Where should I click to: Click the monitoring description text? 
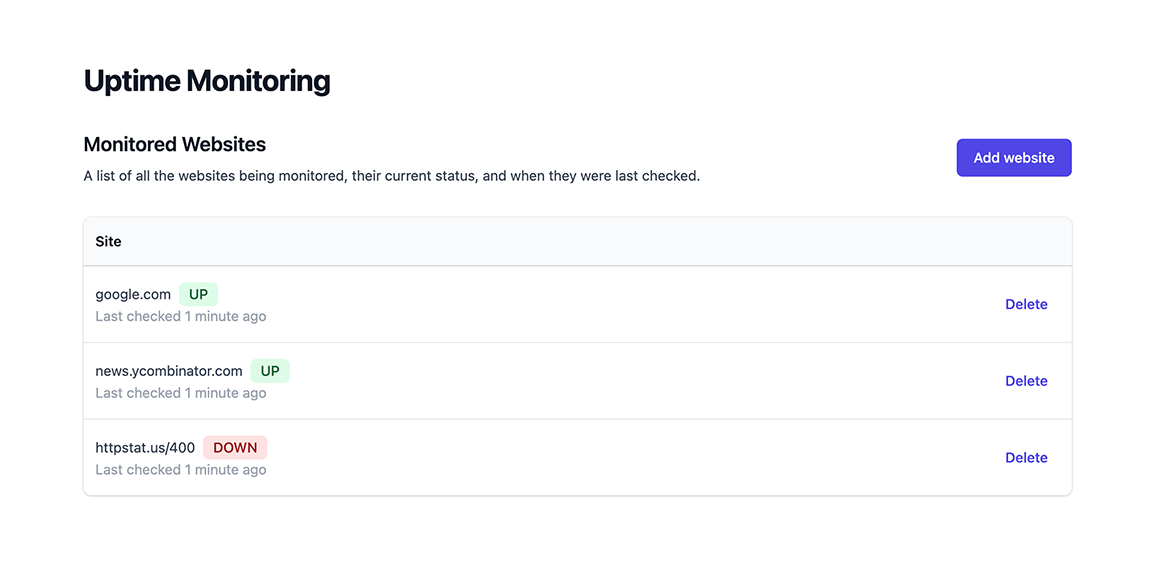392,175
